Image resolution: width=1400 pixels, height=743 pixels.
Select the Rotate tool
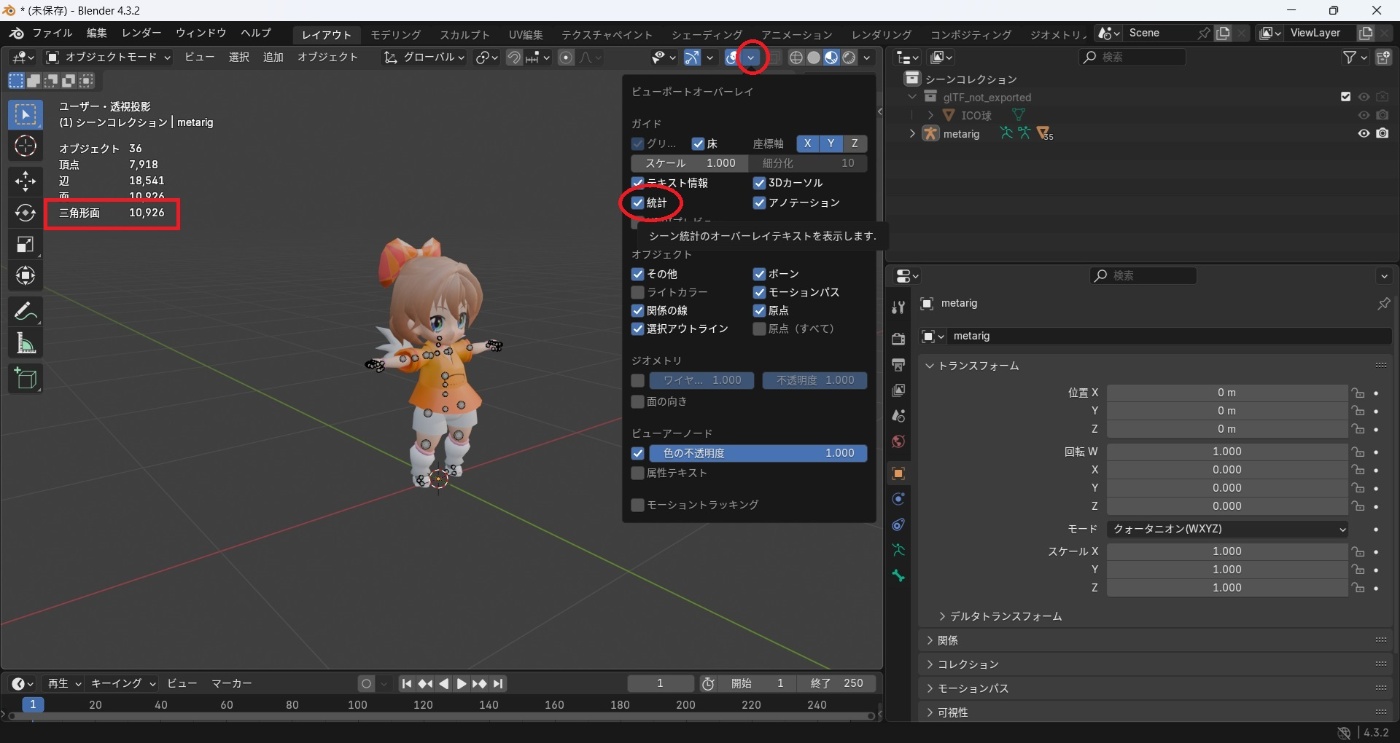coord(26,213)
